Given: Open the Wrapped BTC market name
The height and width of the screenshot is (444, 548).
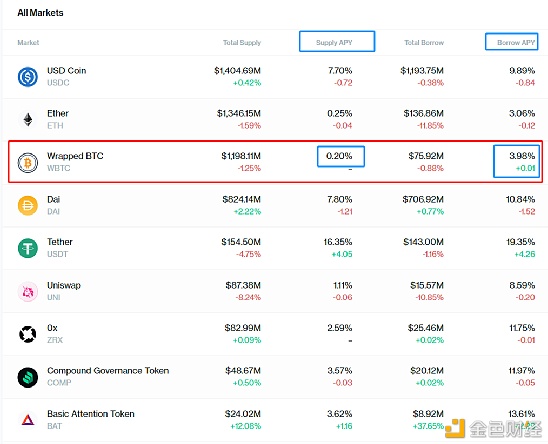Looking at the screenshot, I should coord(75,156).
